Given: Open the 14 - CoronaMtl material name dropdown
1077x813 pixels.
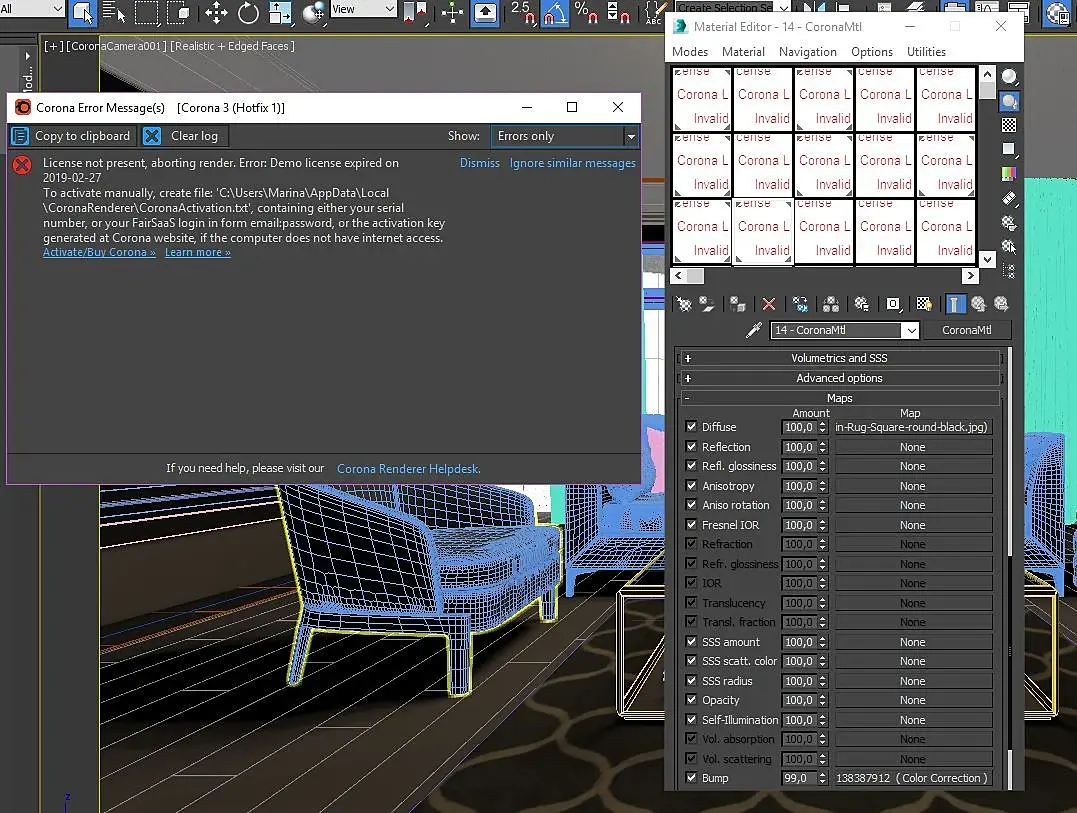Looking at the screenshot, I should [910, 330].
